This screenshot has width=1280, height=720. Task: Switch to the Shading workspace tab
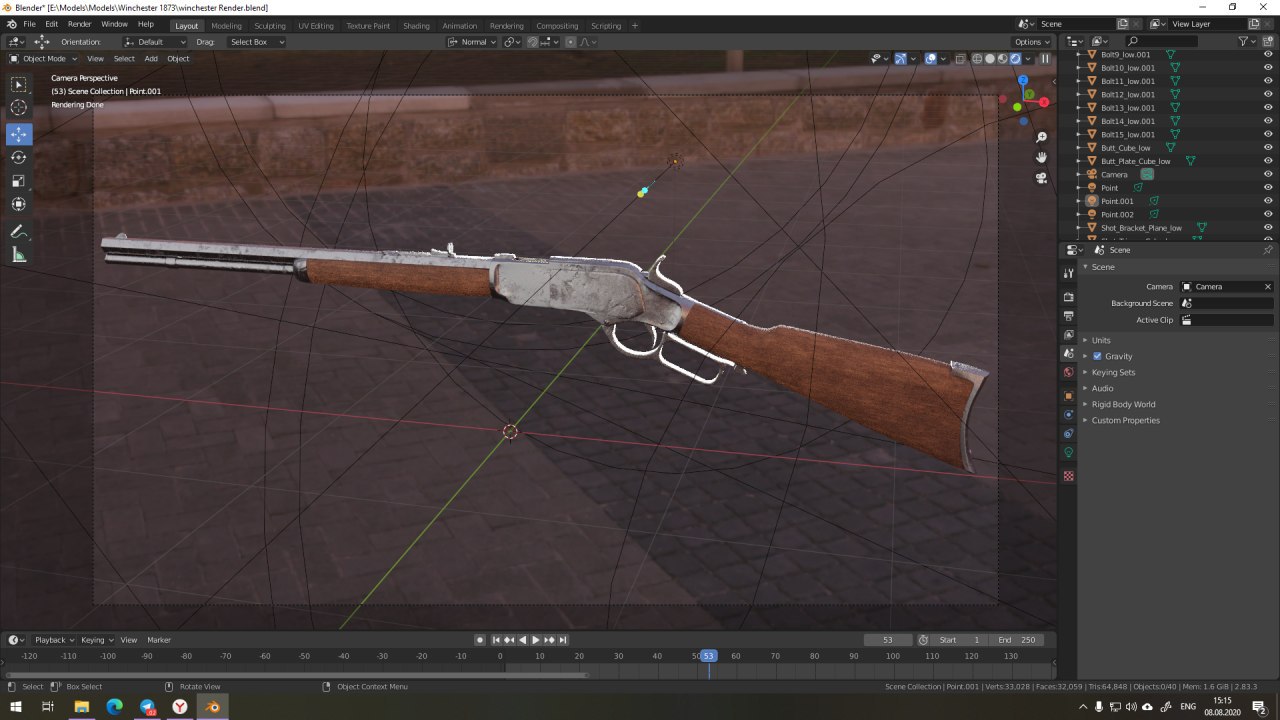[x=416, y=25]
